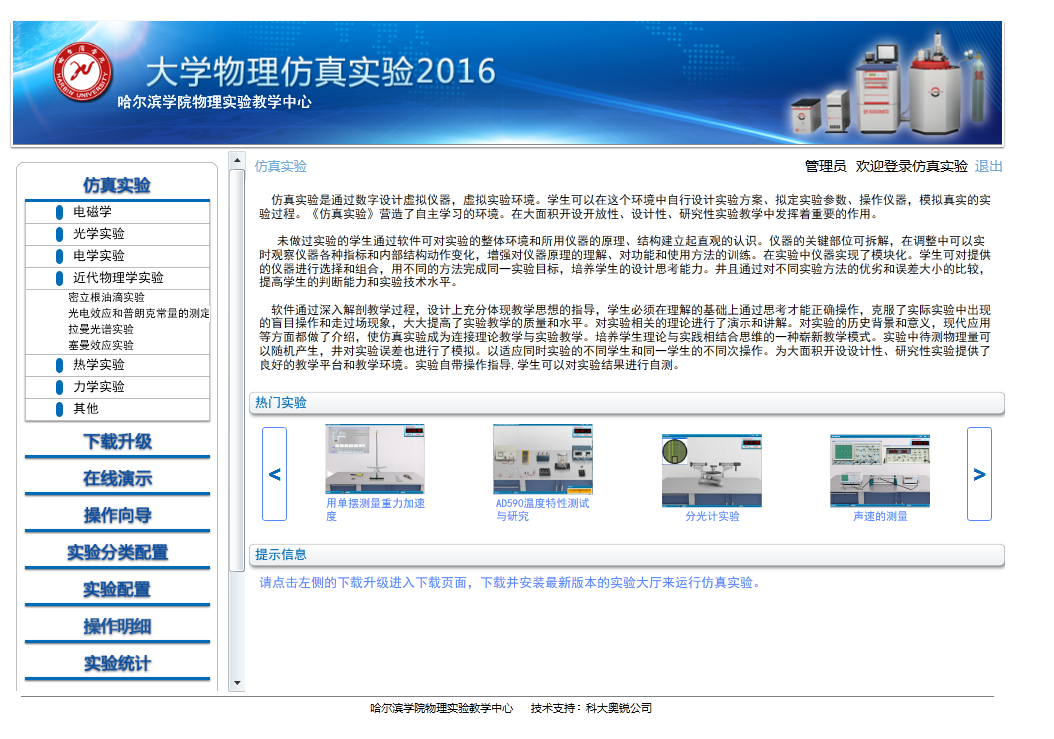Expand the 电学实验 category
1054x739 pixels.
tap(98, 256)
